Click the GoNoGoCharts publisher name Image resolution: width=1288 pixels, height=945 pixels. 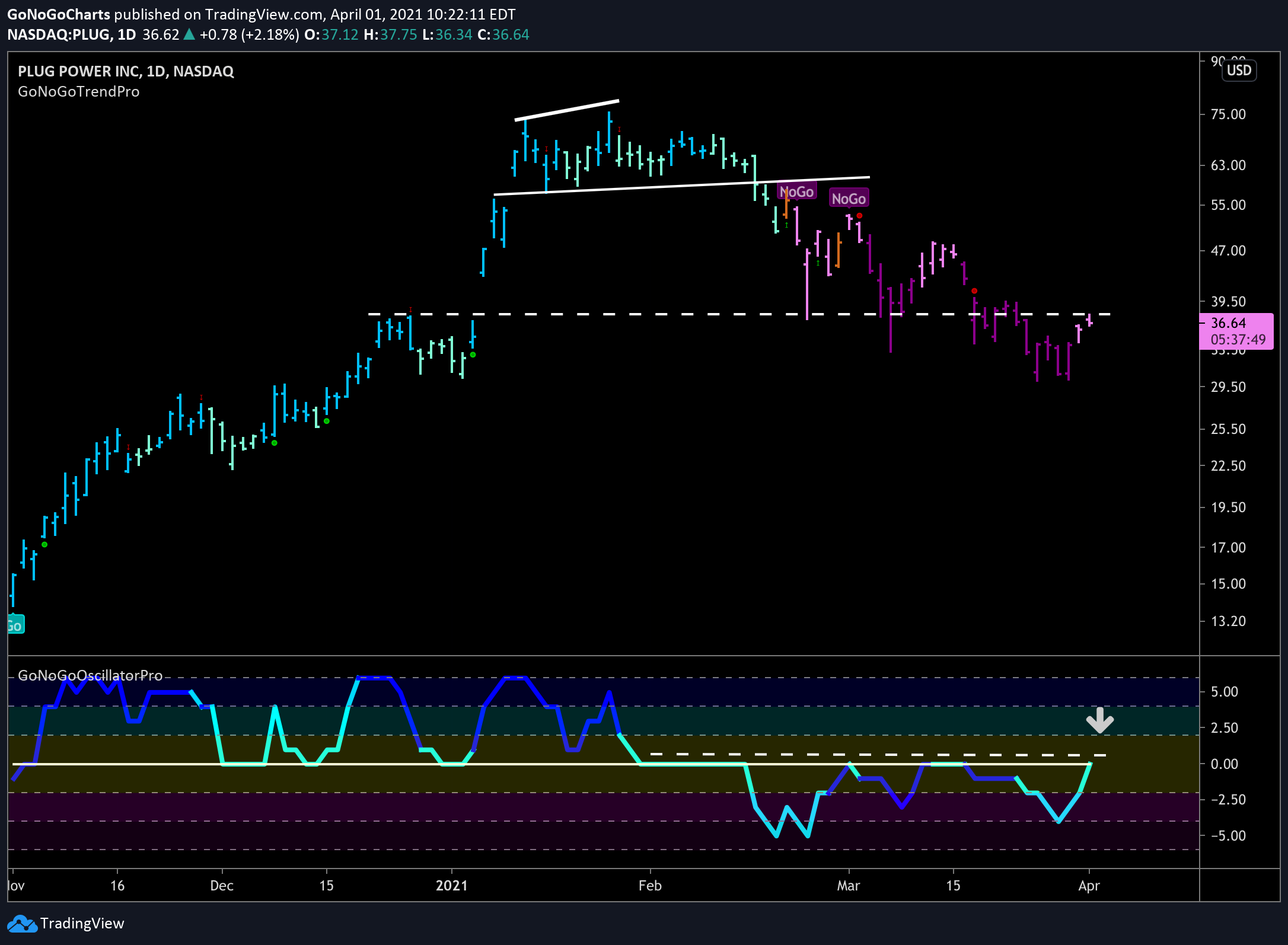(x=59, y=14)
